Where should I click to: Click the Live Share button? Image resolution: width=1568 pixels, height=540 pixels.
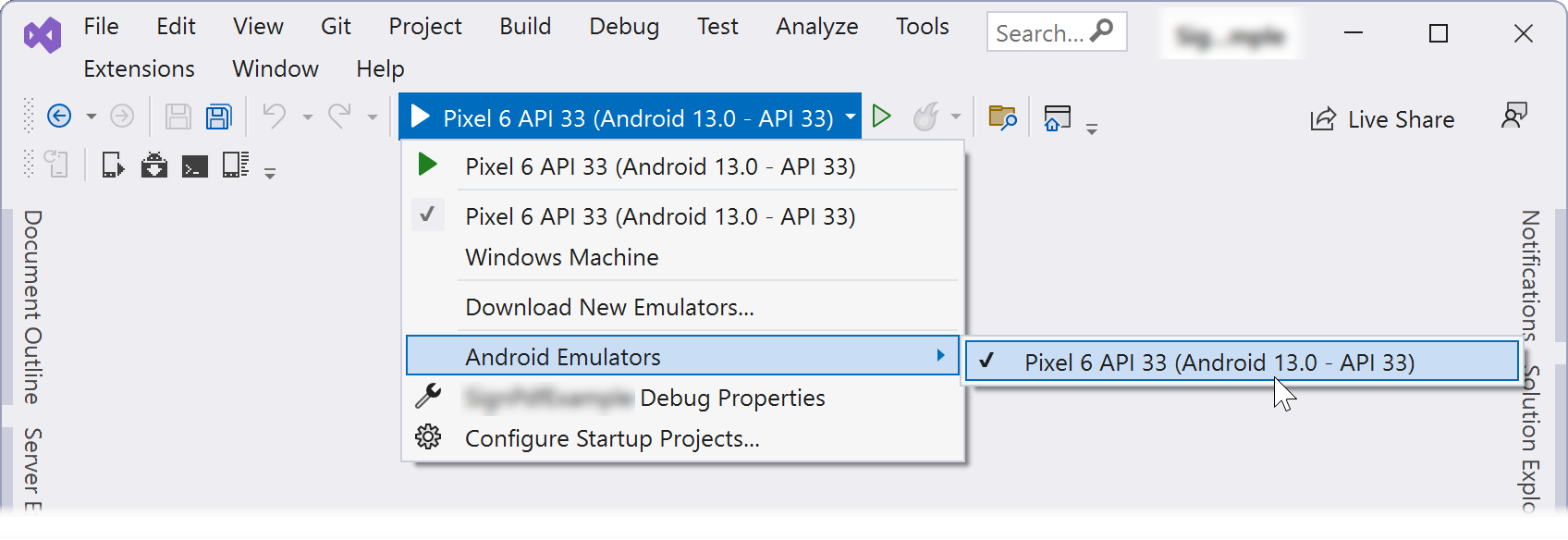pyautogui.click(x=1383, y=119)
